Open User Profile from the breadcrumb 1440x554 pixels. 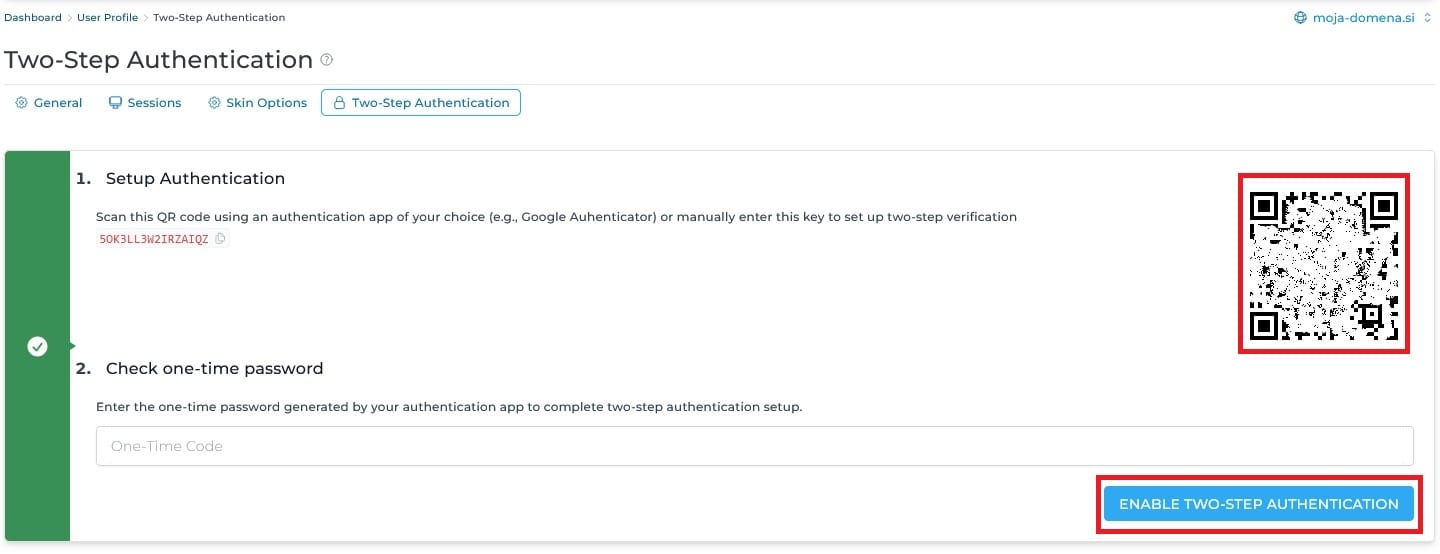(x=107, y=17)
